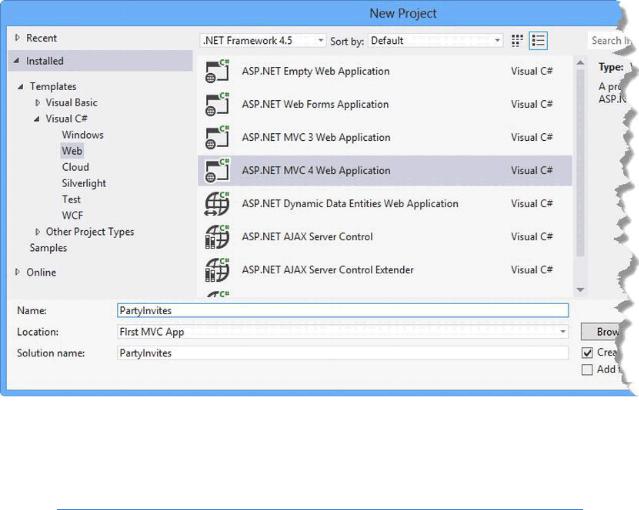Click the template list scrollbar thumb
Viewport: 639px width, 510px height.
pyautogui.click(x=580, y=163)
